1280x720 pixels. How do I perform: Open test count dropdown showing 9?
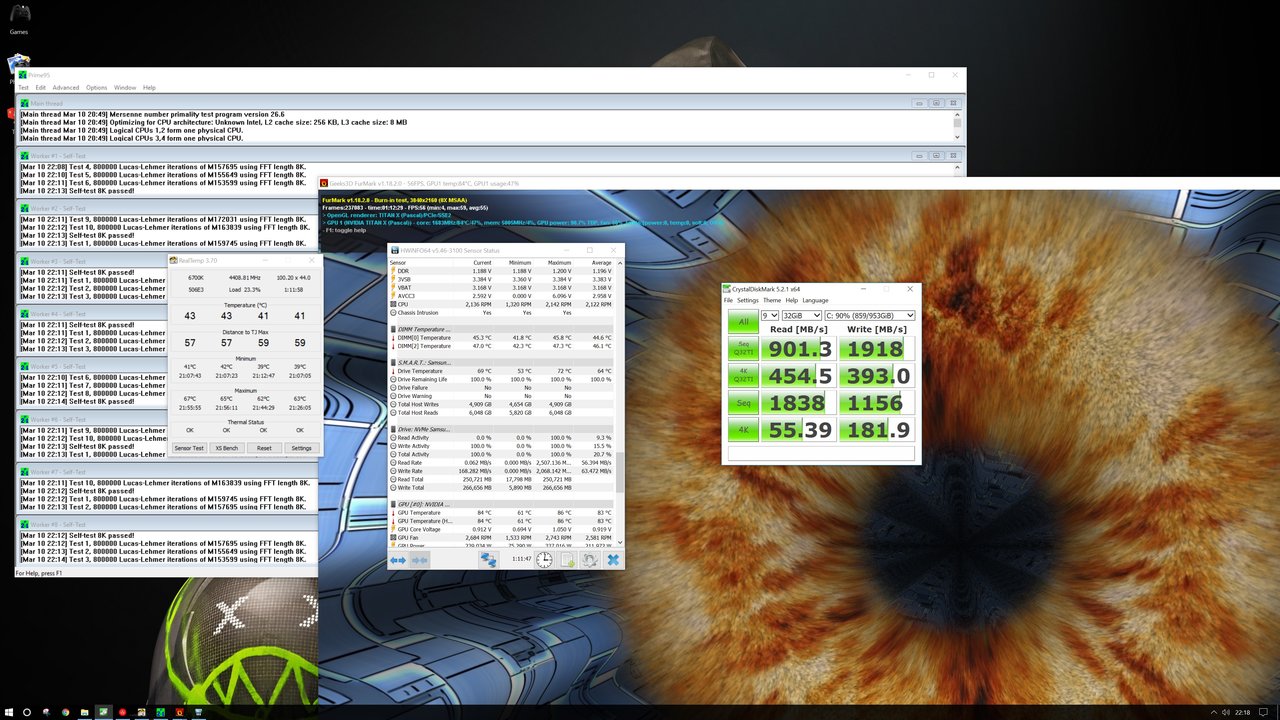pyautogui.click(x=769, y=315)
